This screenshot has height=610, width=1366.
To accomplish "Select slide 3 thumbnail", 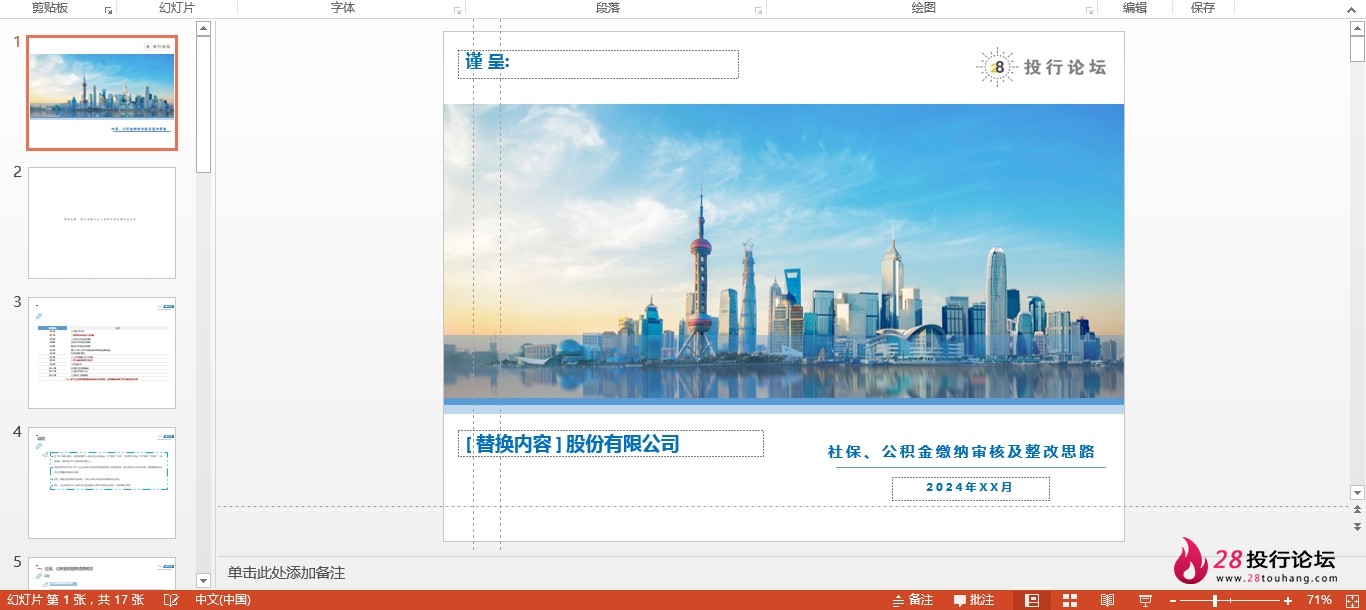I will click(102, 353).
